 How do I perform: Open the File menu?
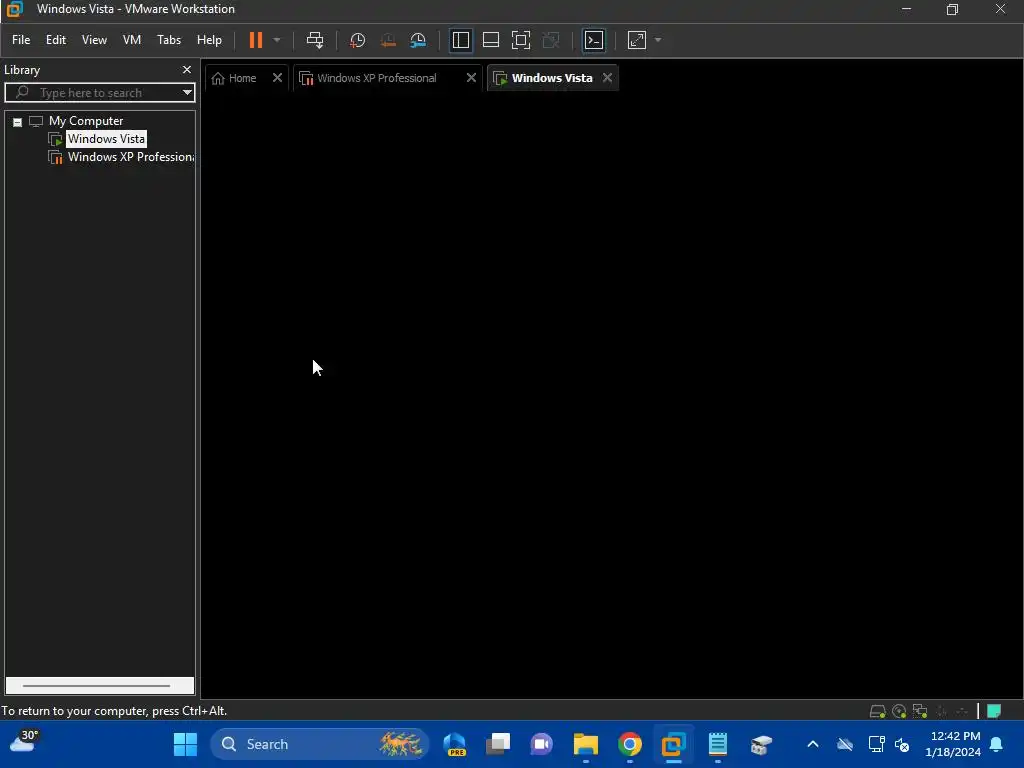(x=21, y=40)
